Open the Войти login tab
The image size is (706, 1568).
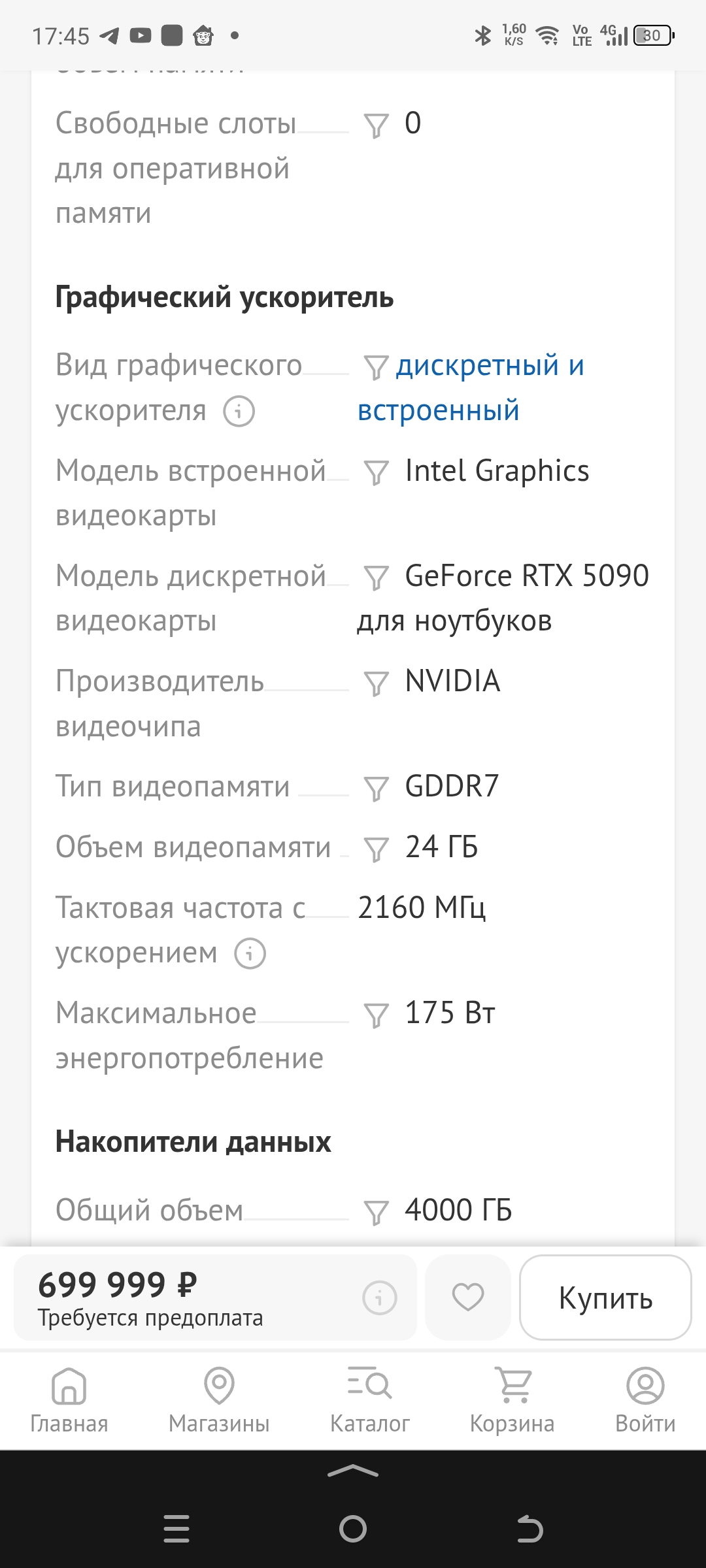pyautogui.click(x=645, y=1401)
